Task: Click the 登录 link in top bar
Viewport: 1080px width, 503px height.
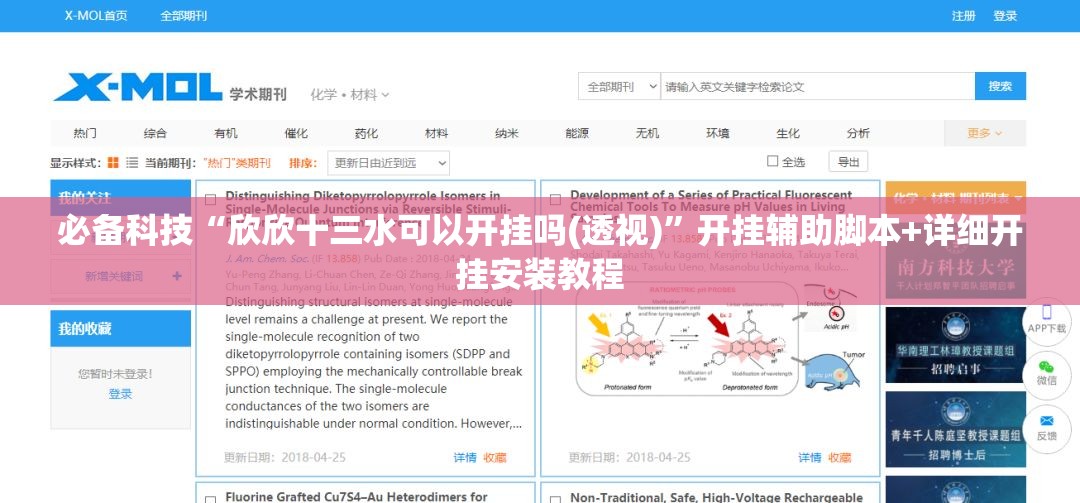Action: click(1005, 15)
